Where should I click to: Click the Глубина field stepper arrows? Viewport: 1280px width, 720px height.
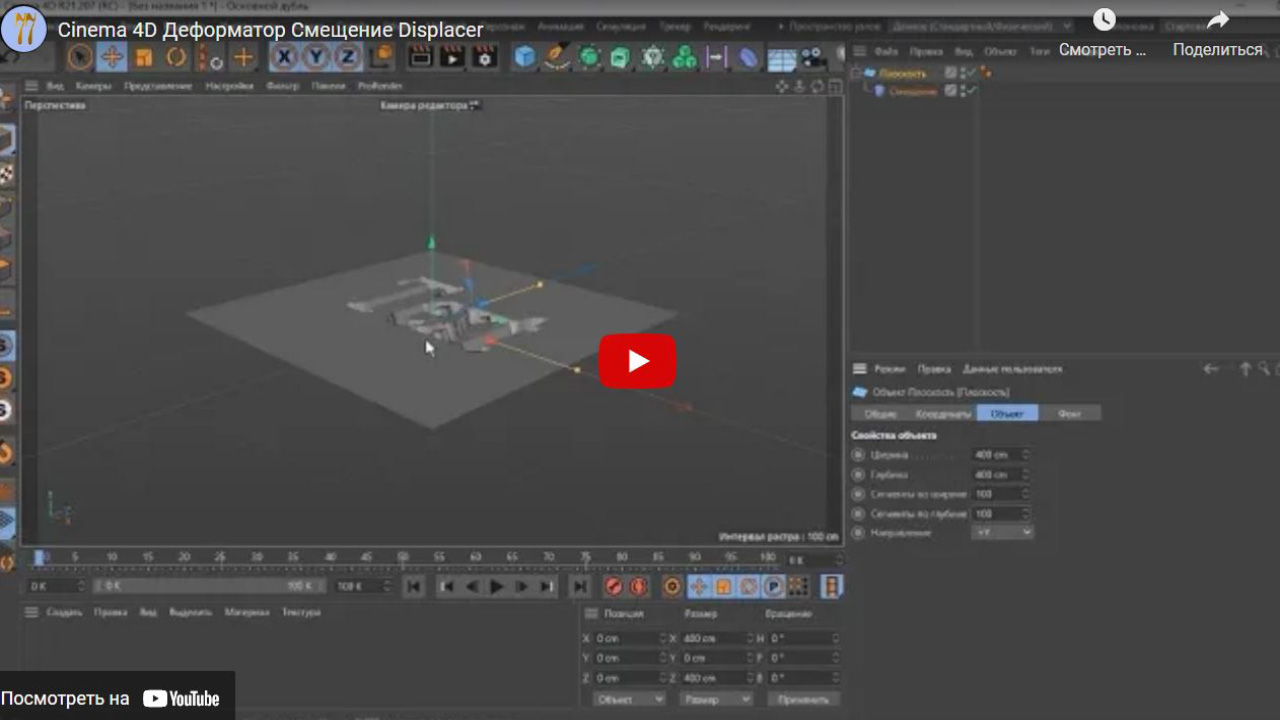click(x=1026, y=475)
